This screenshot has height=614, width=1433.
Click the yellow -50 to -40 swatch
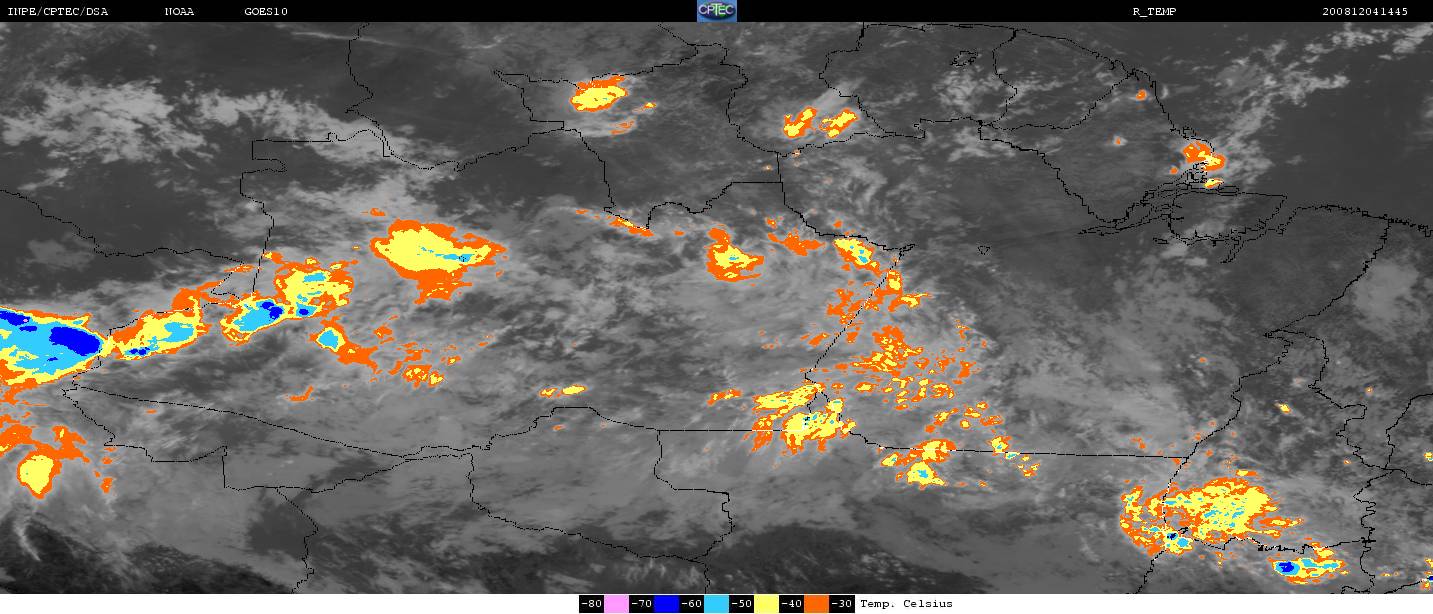[766, 604]
